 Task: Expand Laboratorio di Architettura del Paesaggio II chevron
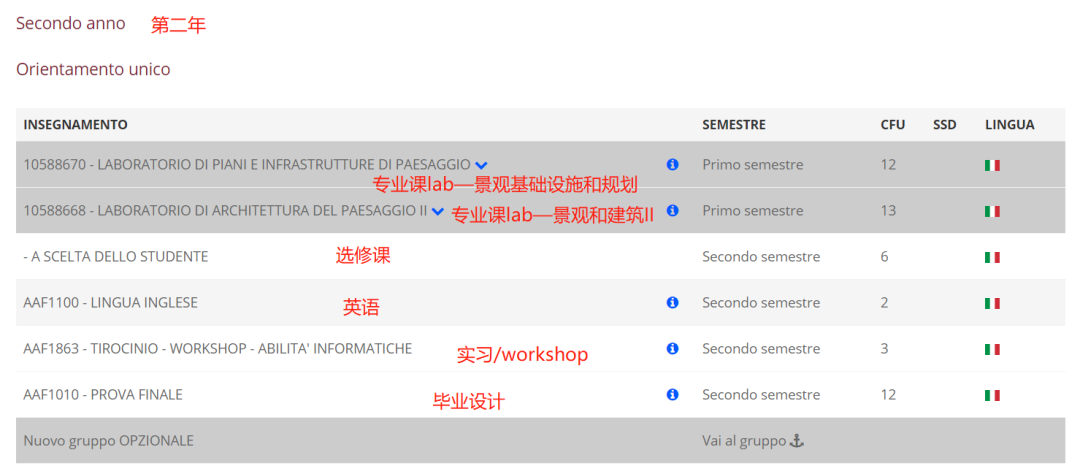click(437, 211)
